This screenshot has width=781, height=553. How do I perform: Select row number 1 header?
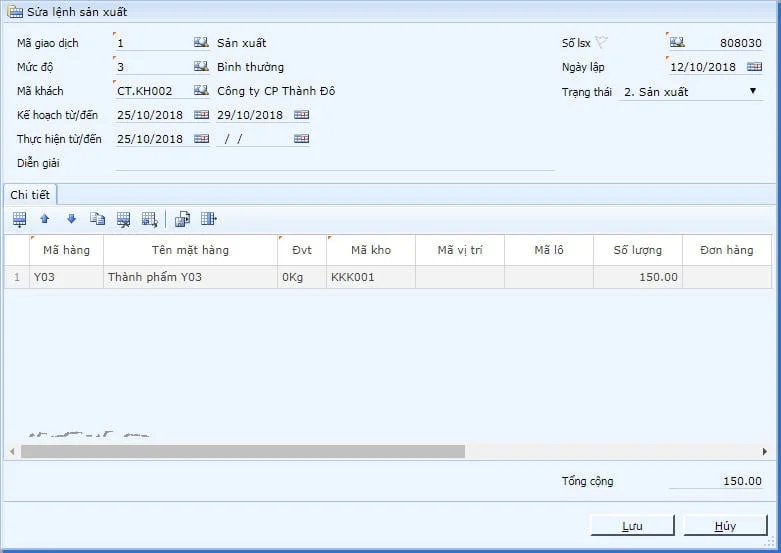pos(17,277)
